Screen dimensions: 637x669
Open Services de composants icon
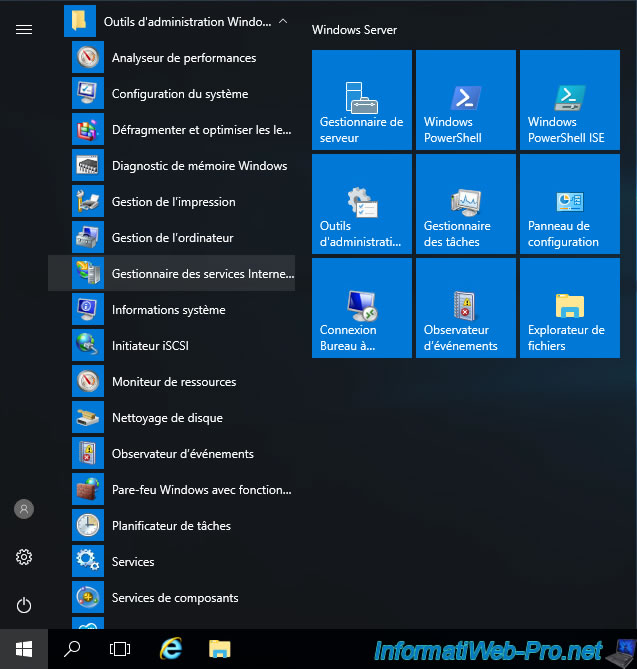(88, 597)
